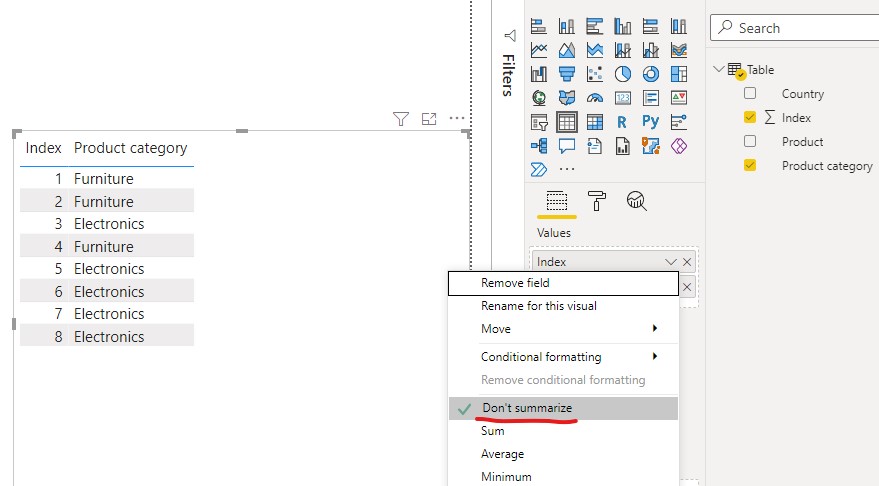Select the waterfall chart visual

pos(539,74)
